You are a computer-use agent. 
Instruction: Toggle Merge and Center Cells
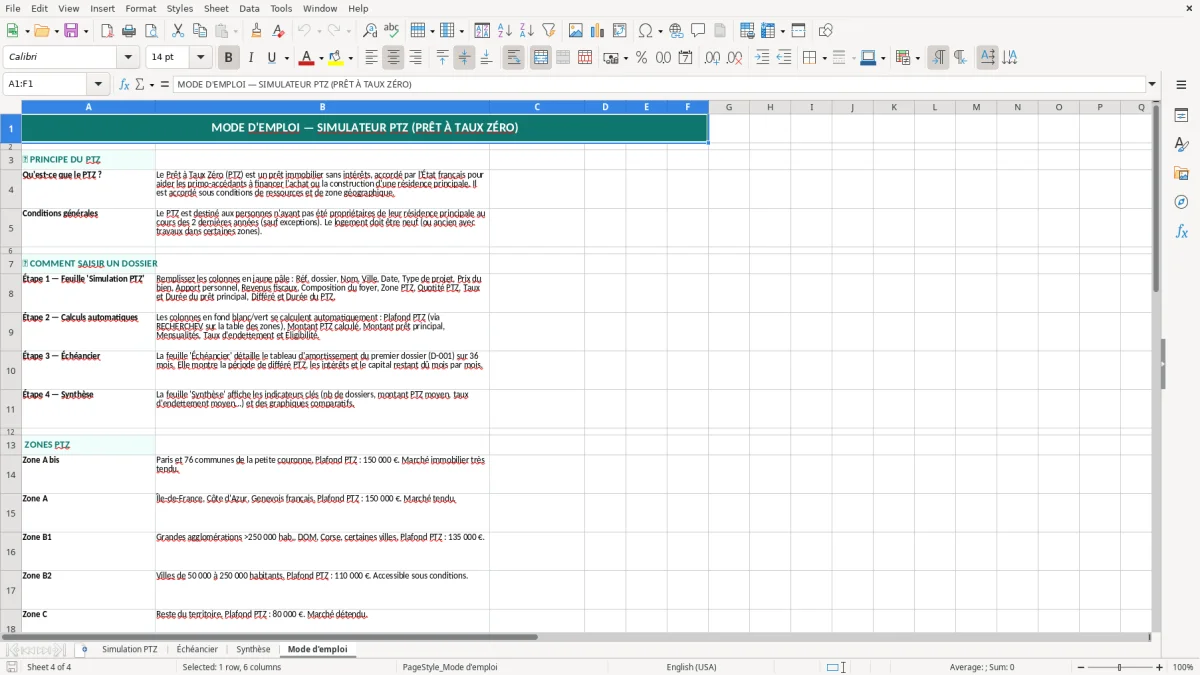pyautogui.click(x=541, y=58)
